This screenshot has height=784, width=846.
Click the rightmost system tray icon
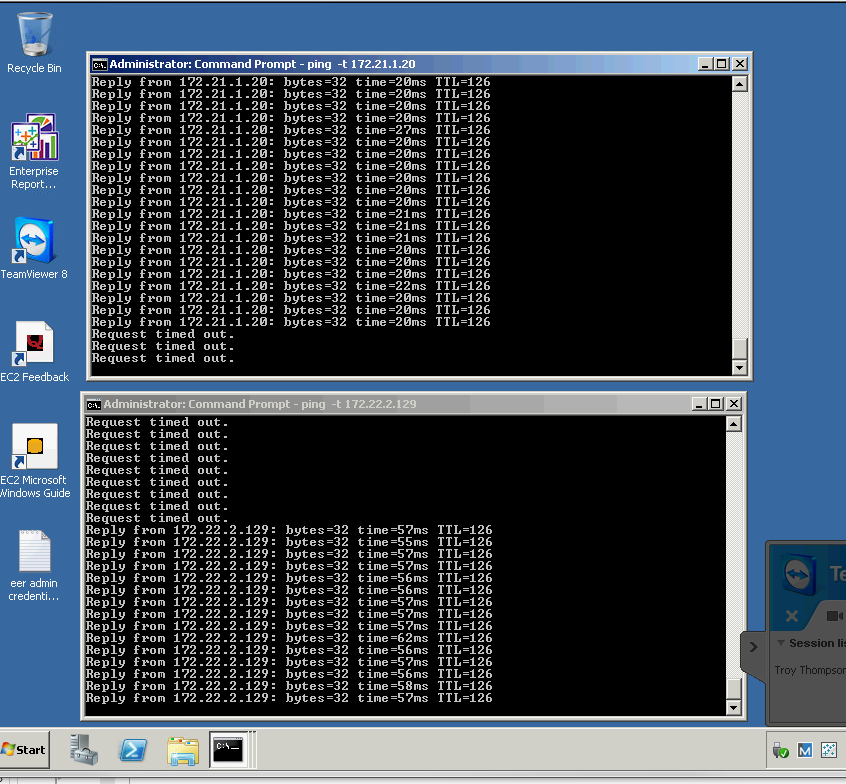(828, 750)
